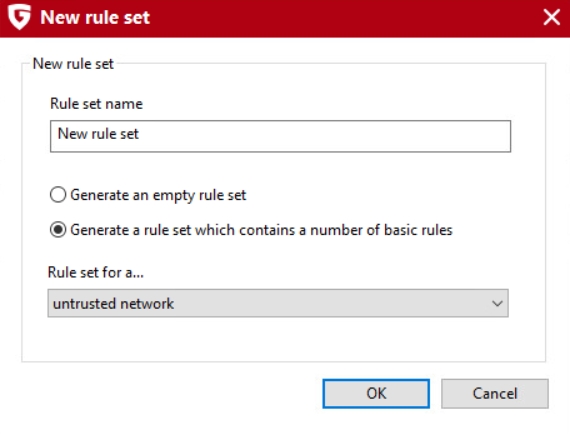Click the dropdown chevron arrow icon
This screenshot has height=434, width=570.
[x=497, y=303]
